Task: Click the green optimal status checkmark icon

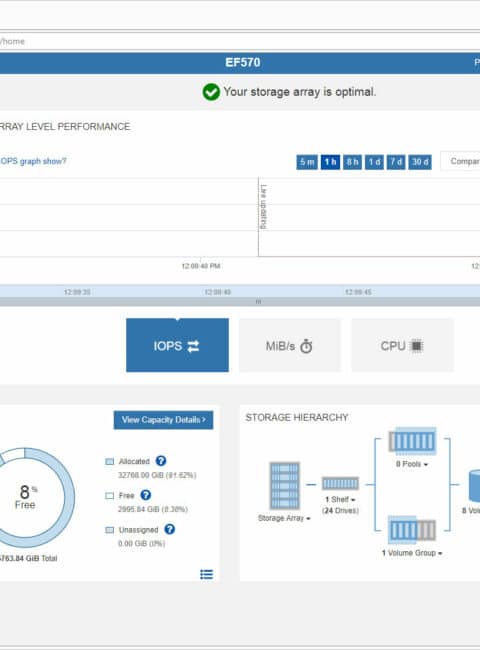Action: [211, 92]
